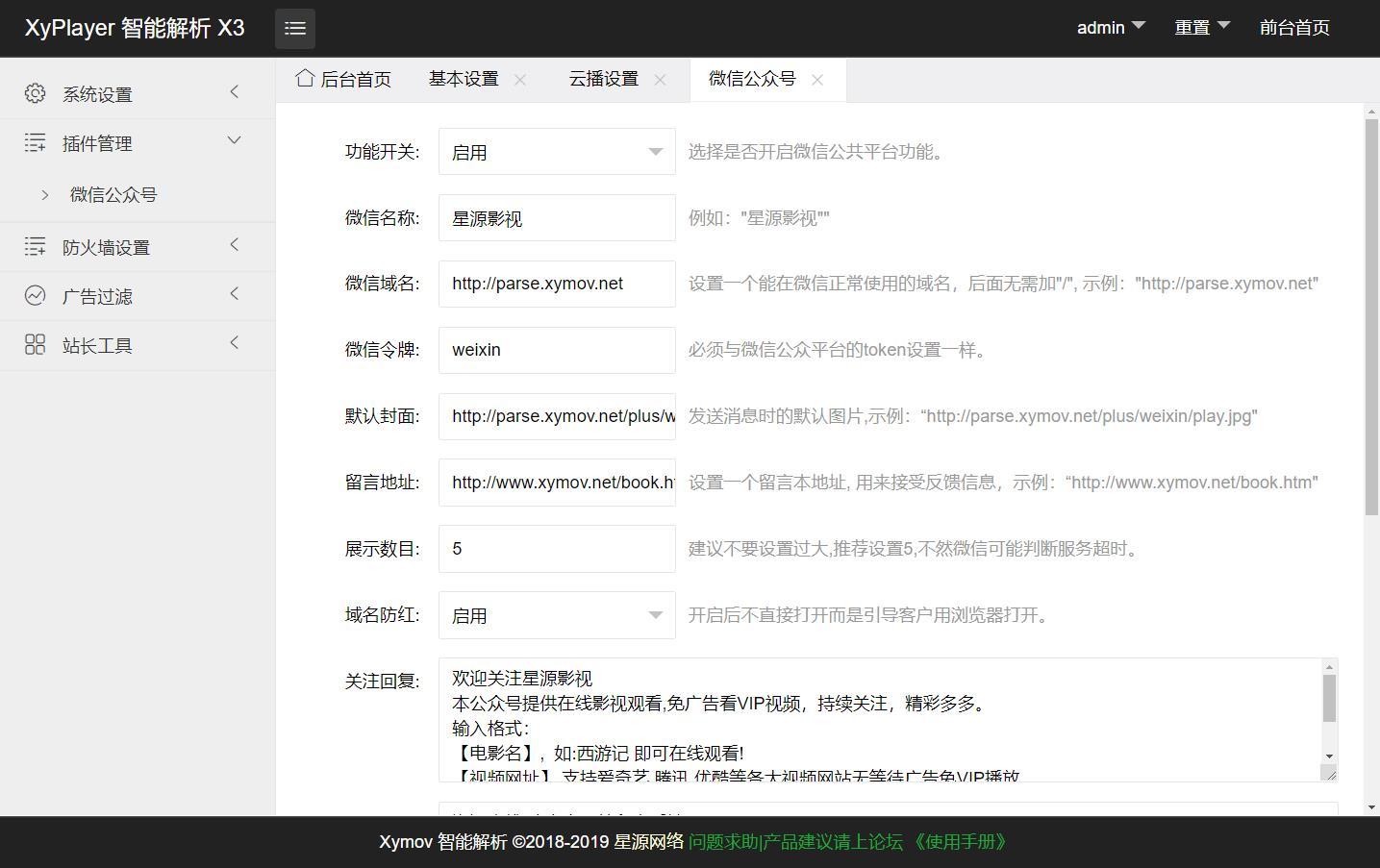Visit 前台首页 from the top bar
This screenshot has width=1380, height=868.
click(x=1293, y=28)
